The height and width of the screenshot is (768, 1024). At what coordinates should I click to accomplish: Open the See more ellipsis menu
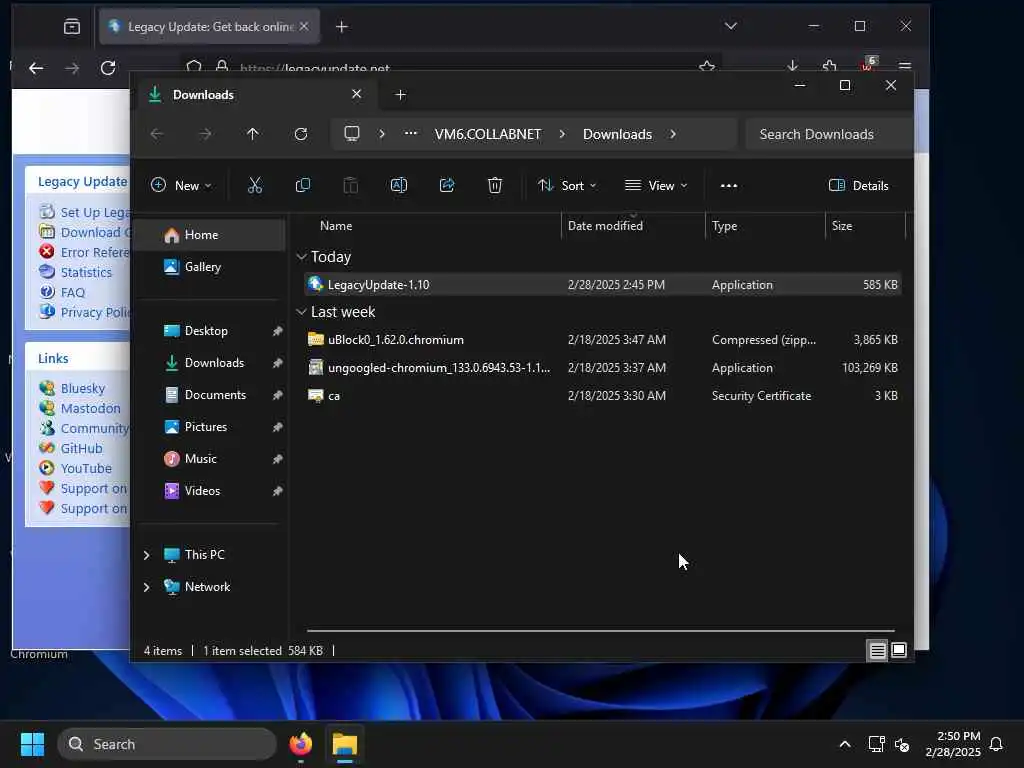[729, 185]
